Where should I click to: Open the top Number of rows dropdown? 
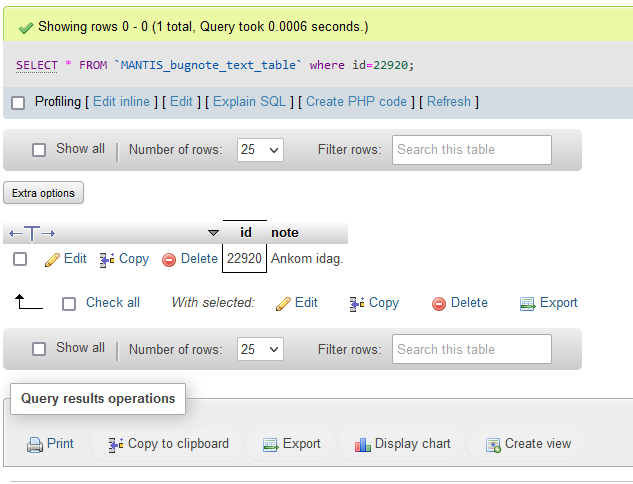pyautogui.click(x=260, y=150)
